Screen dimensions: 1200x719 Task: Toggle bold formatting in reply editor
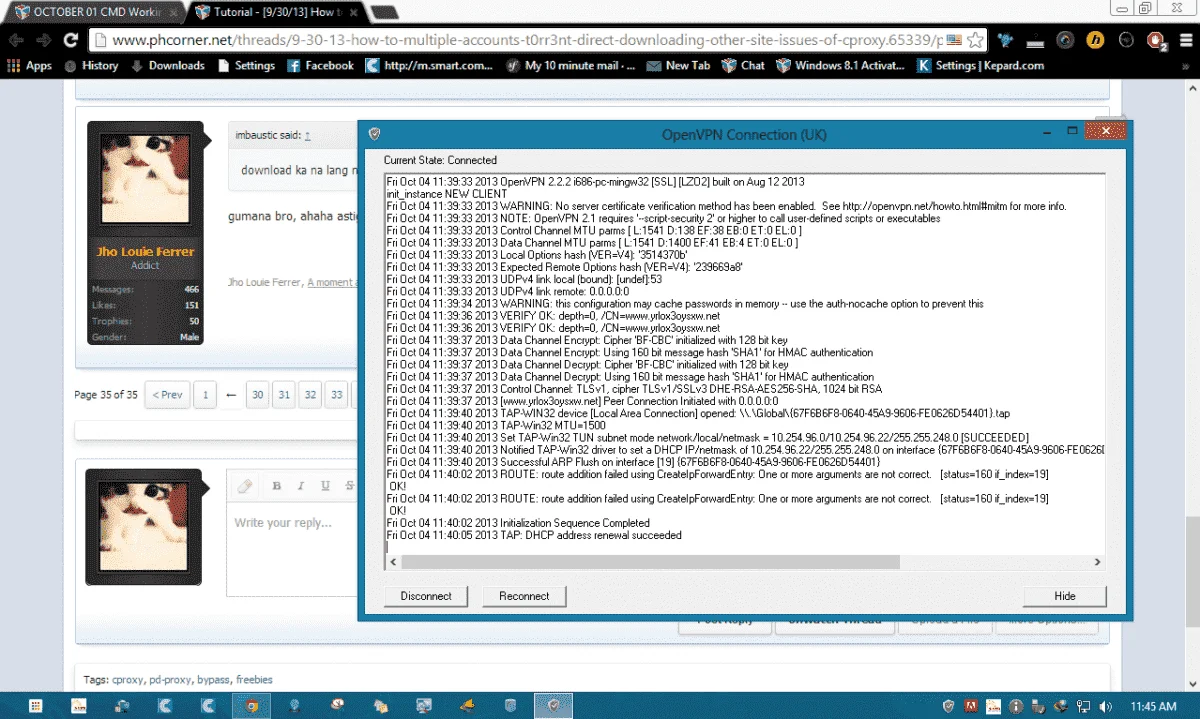276,486
